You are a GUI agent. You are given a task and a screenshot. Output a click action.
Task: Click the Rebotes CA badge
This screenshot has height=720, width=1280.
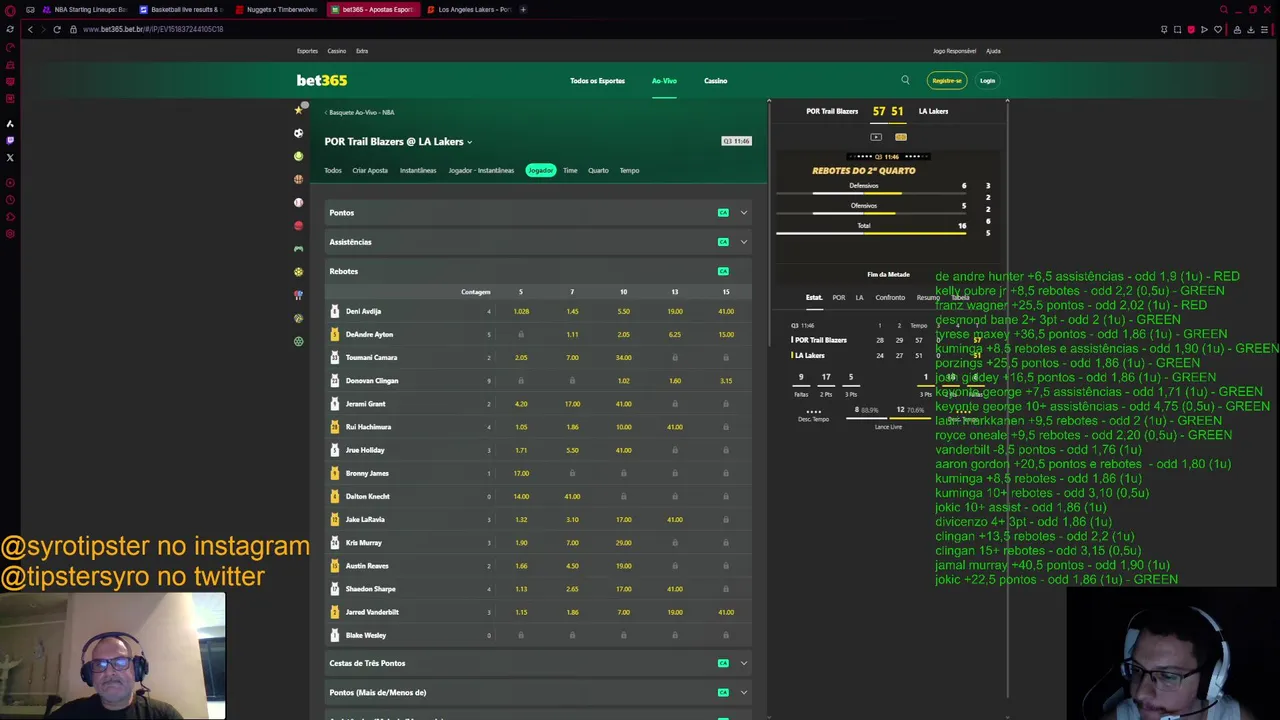tap(723, 271)
